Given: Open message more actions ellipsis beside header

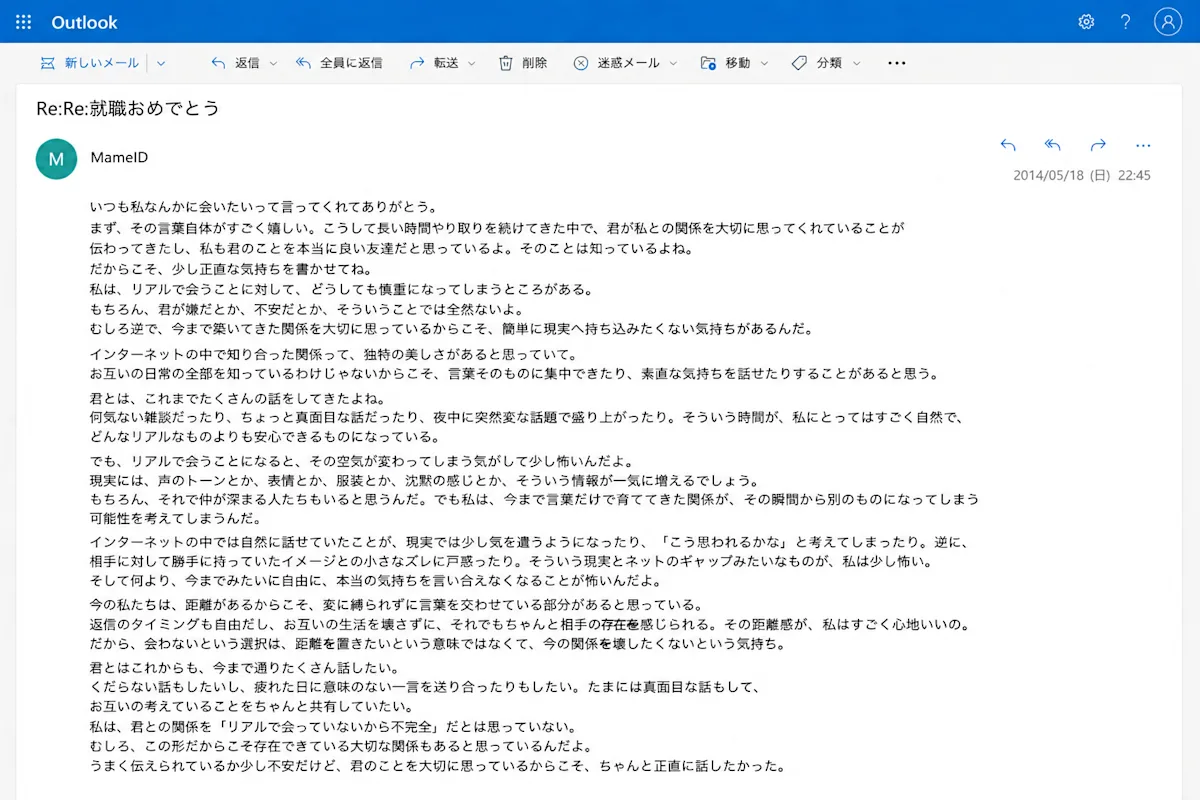Looking at the screenshot, I should tap(1143, 145).
